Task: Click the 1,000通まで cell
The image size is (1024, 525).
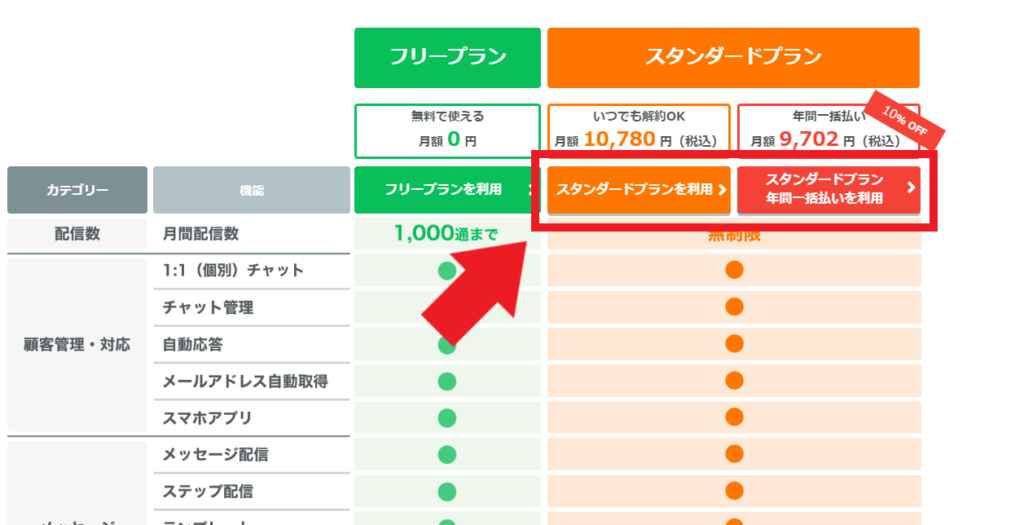Action: point(447,233)
